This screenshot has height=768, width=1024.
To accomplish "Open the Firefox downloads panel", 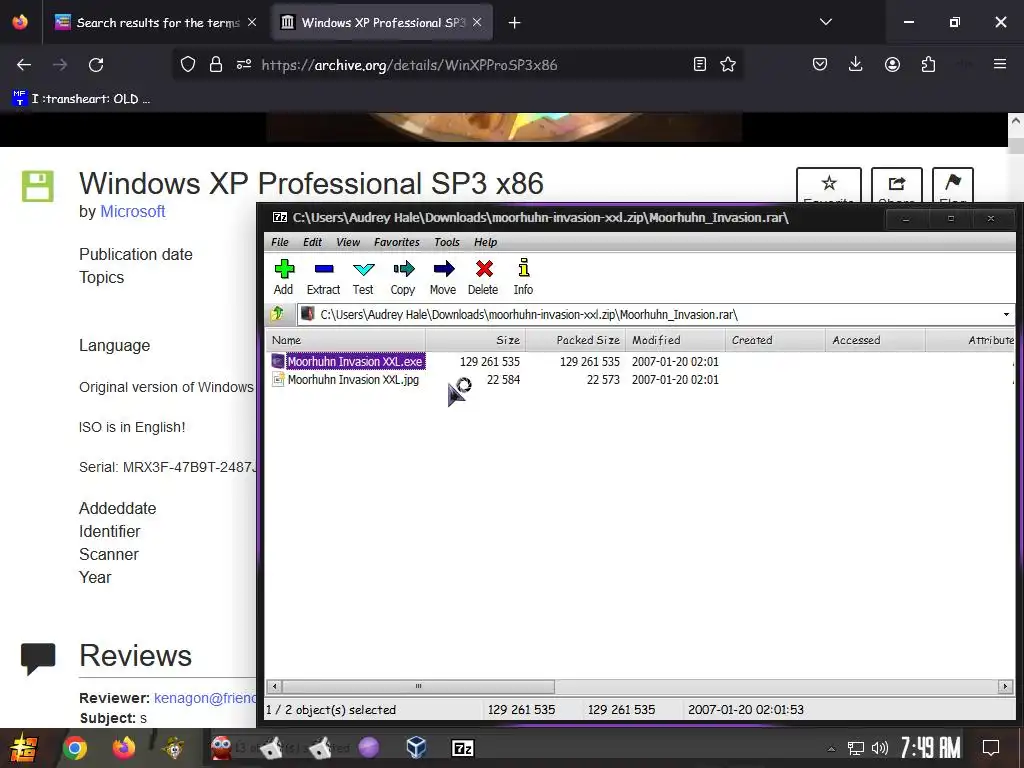I will coord(856,65).
